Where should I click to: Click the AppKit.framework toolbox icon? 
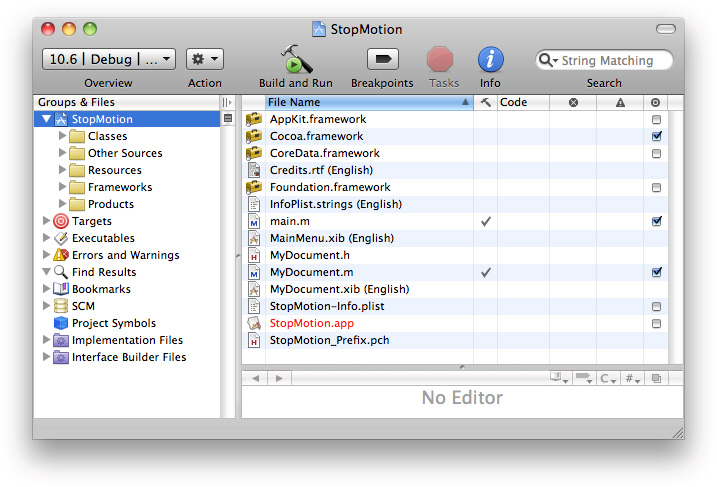[x=254, y=119]
